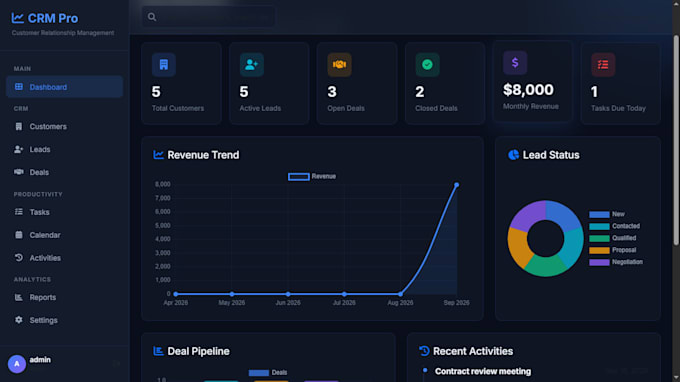Click the Activities history icon in sidebar
This screenshot has width=680, height=382.
(19, 258)
